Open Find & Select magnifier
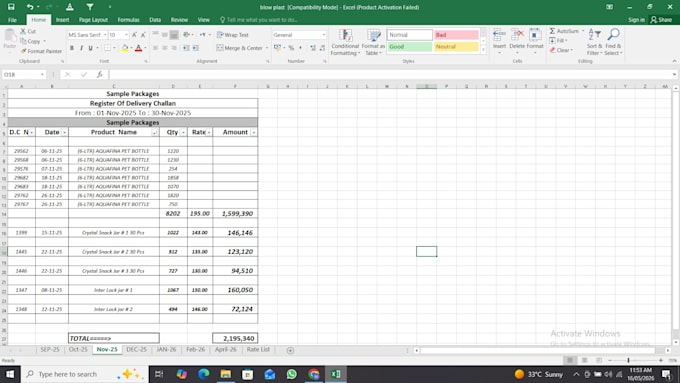Image resolution: width=680 pixels, height=383 pixels. [613, 42]
